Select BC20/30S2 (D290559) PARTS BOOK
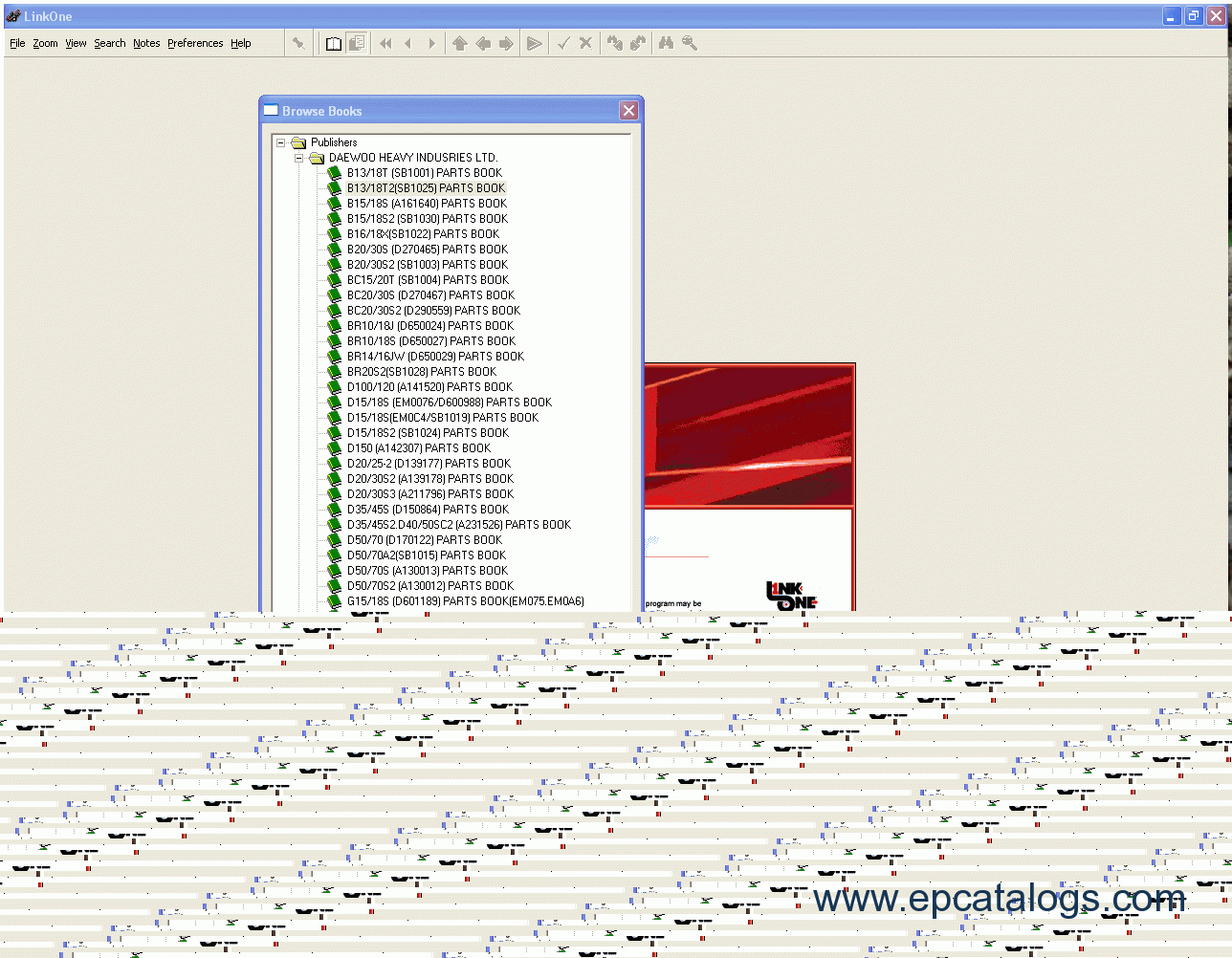1232x958 pixels. (433, 311)
